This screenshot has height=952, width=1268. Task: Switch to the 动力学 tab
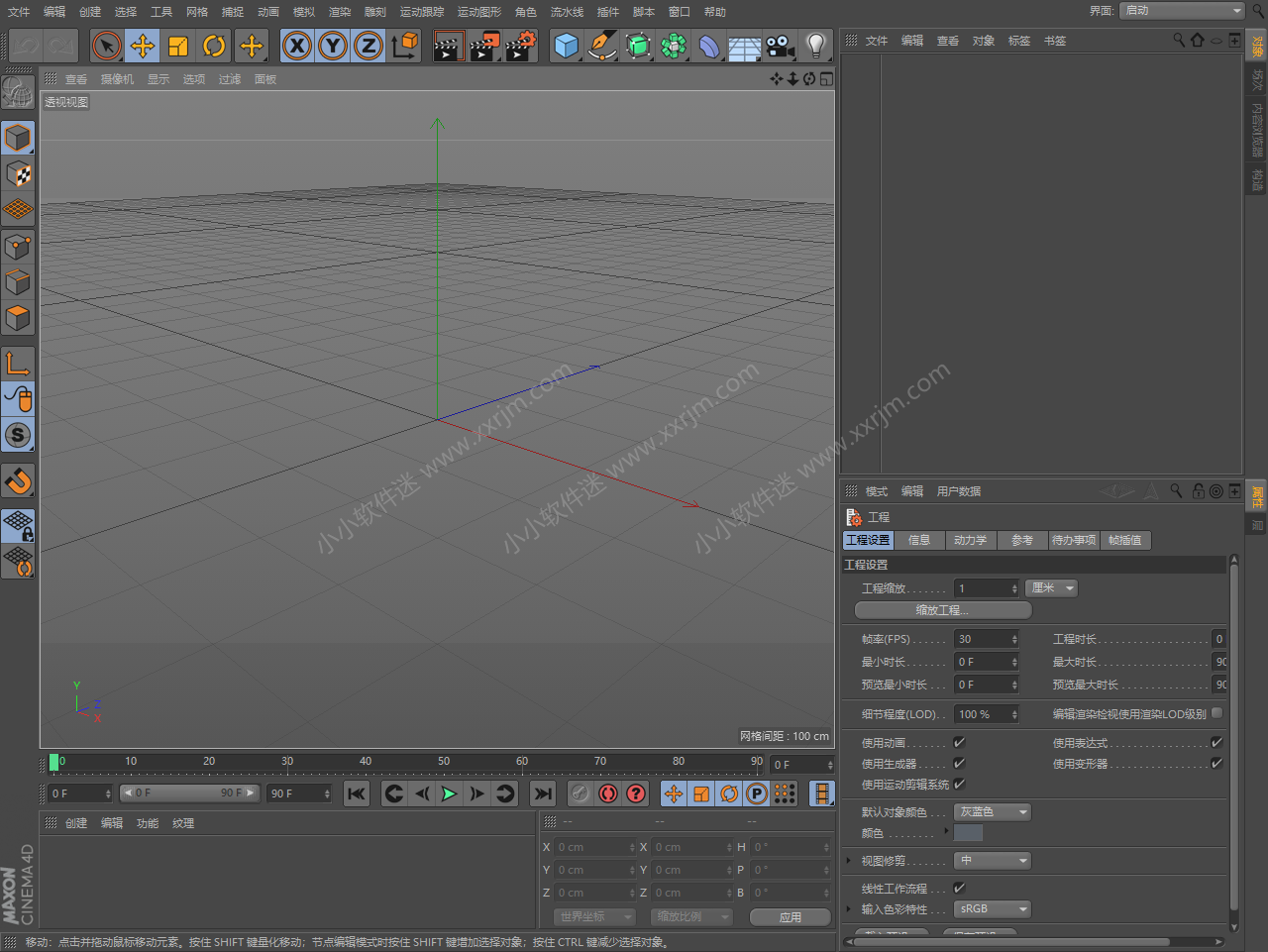point(970,540)
